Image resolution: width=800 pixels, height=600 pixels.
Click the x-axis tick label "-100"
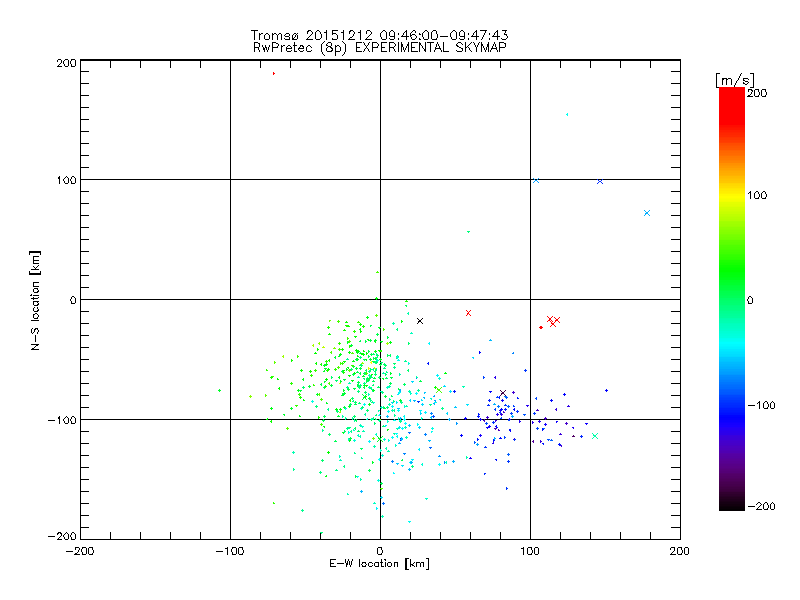click(x=230, y=551)
